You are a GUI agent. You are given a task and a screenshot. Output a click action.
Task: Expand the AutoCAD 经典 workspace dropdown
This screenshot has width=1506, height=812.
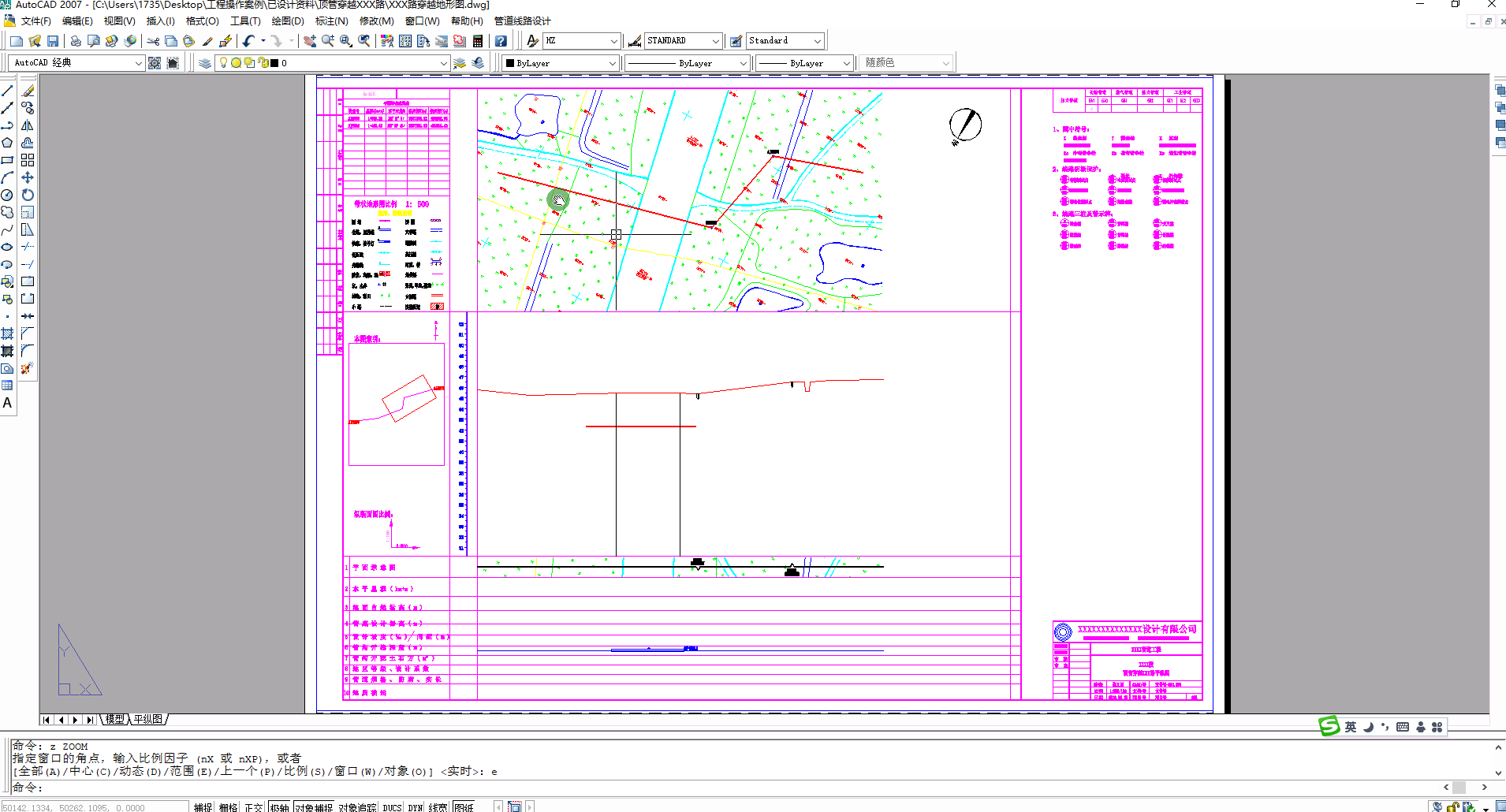(138, 63)
